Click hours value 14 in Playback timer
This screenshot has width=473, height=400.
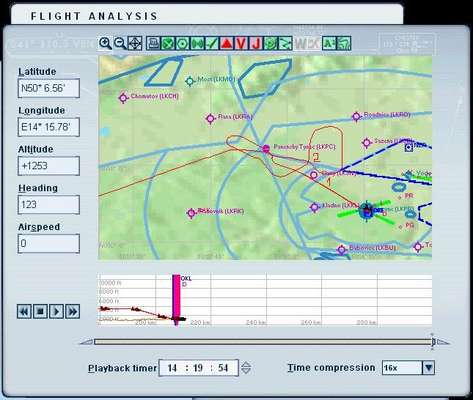[172, 368]
